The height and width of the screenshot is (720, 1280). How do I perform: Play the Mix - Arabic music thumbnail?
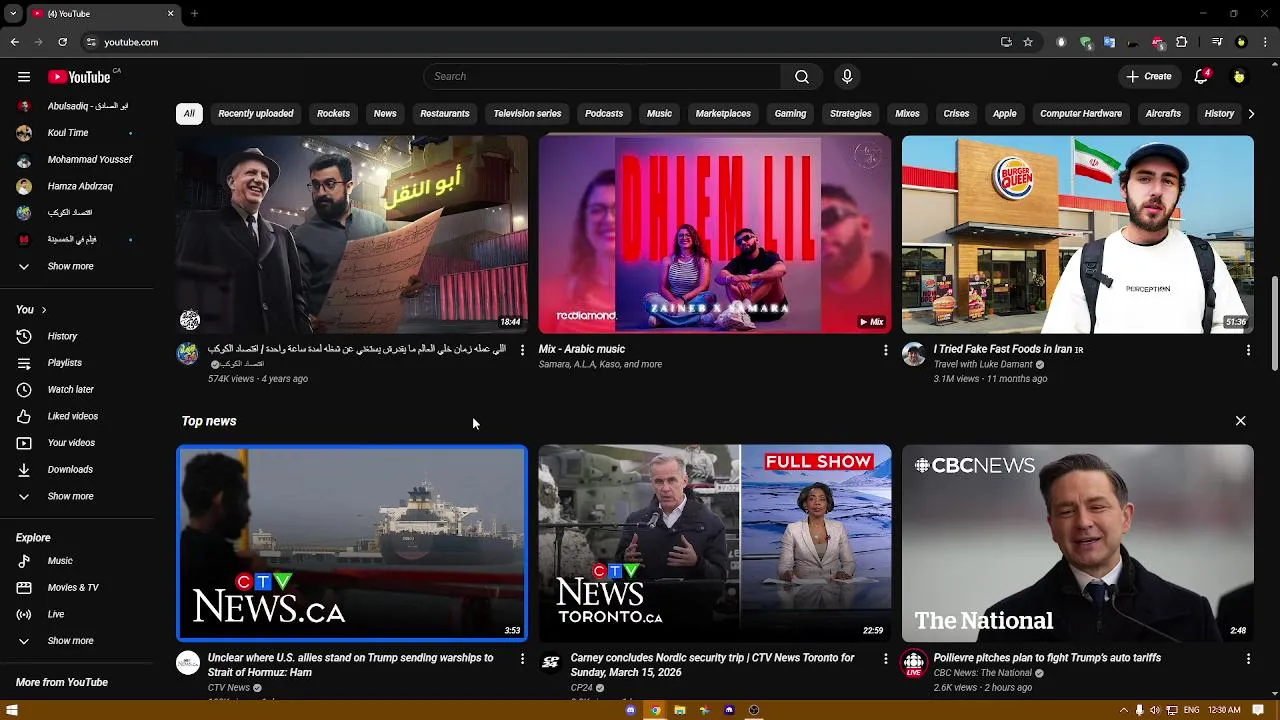[714, 234]
